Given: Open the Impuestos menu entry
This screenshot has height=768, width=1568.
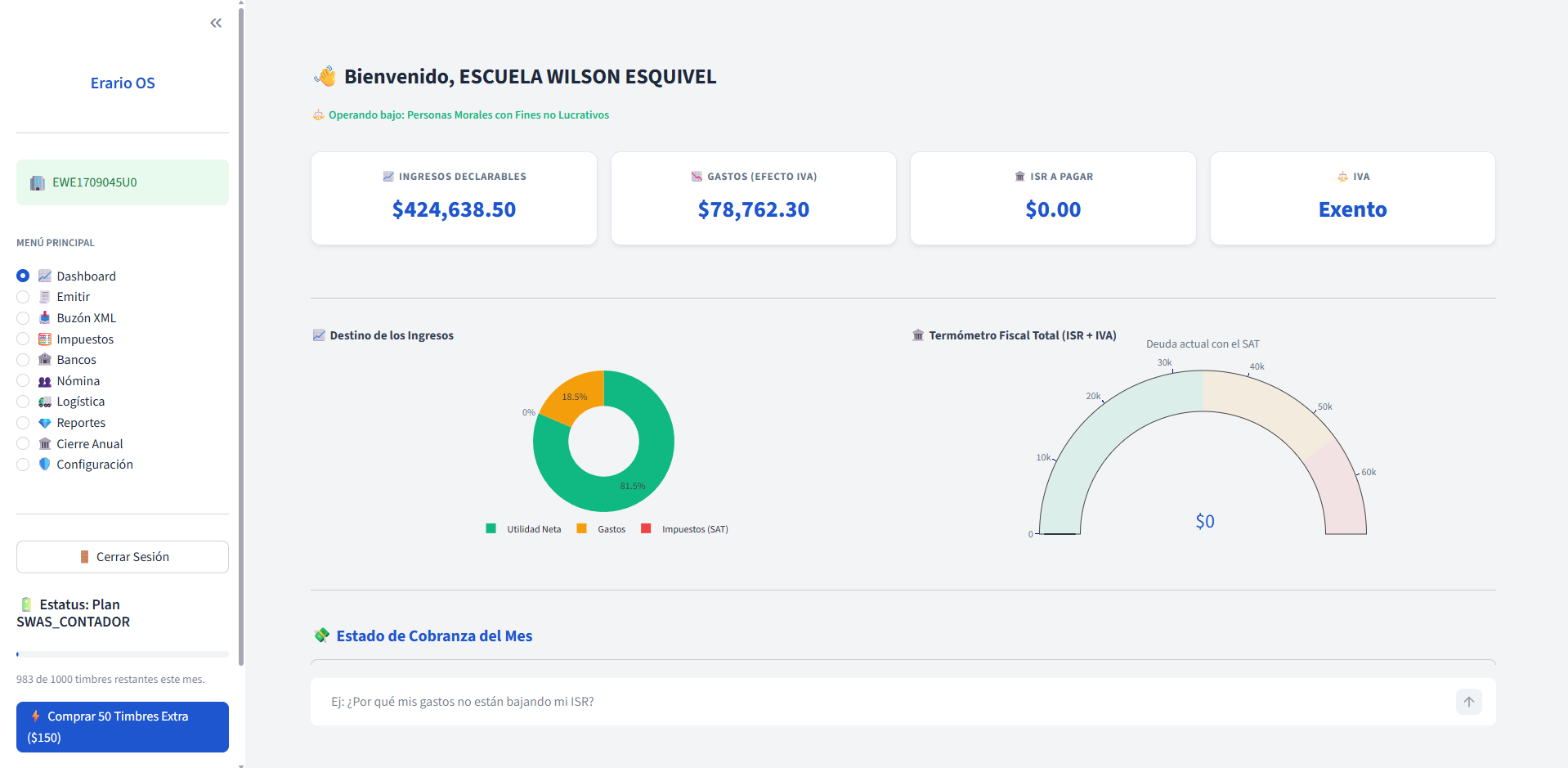Looking at the screenshot, I should pyautogui.click(x=85, y=339).
